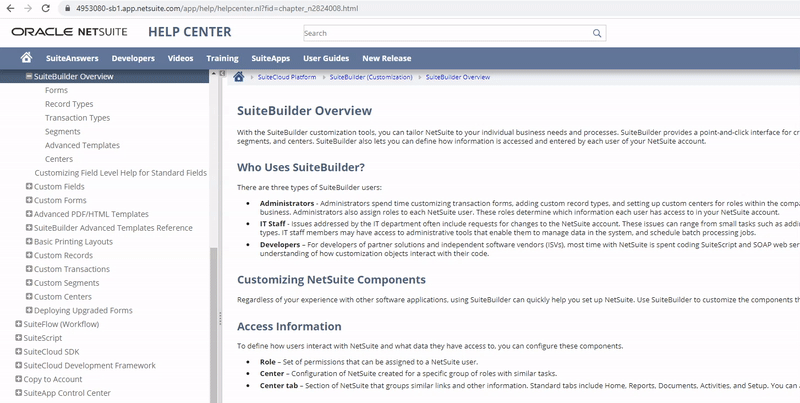Image resolution: width=800 pixels, height=403 pixels.
Task: Click the browser back arrow
Action: (11, 8)
